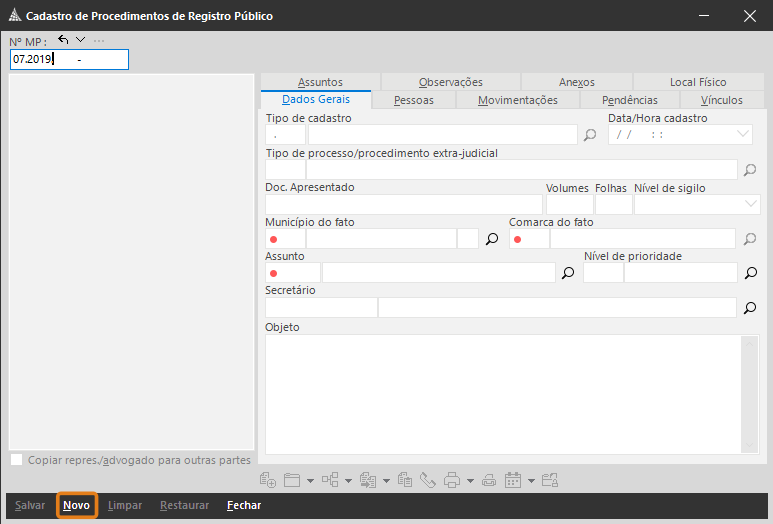Click the Folhas input field
The width and height of the screenshot is (773, 524).
point(614,204)
